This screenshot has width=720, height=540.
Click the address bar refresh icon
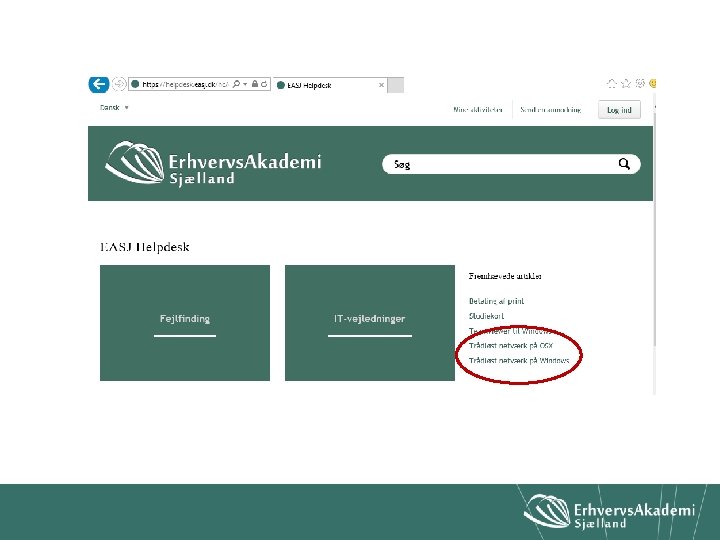(x=264, y=84)
